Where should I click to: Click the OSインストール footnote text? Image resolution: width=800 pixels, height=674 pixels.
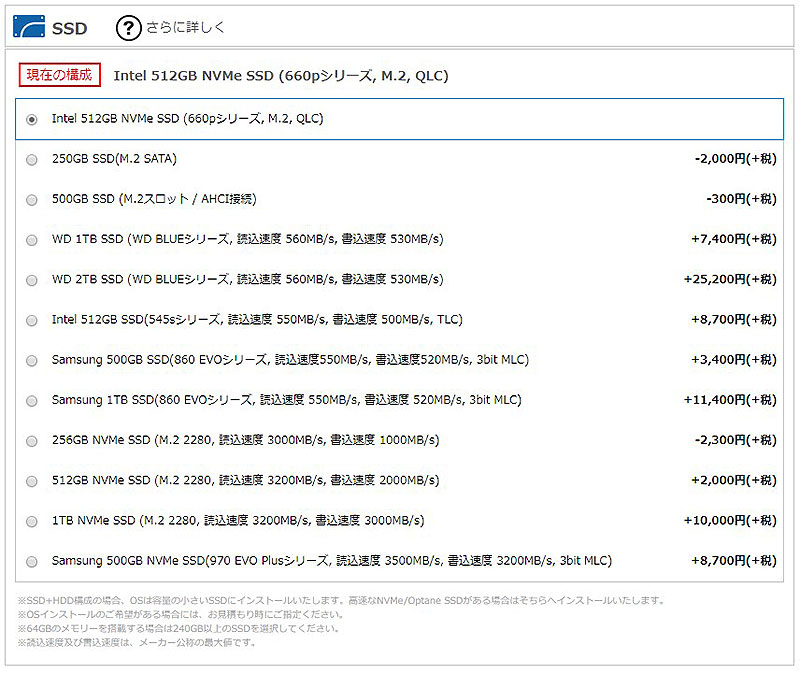tap(181, 614)
